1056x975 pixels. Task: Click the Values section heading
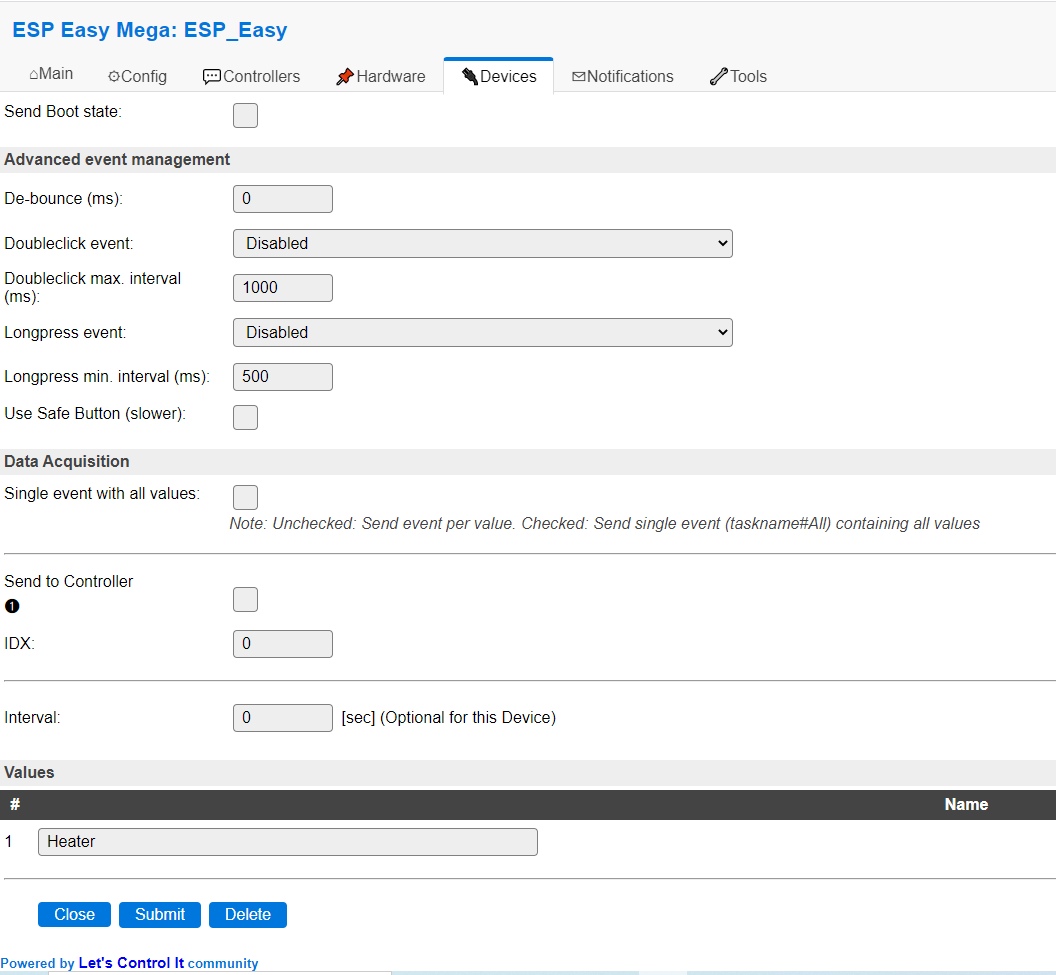pyautogui.click(x=29, y=772)
